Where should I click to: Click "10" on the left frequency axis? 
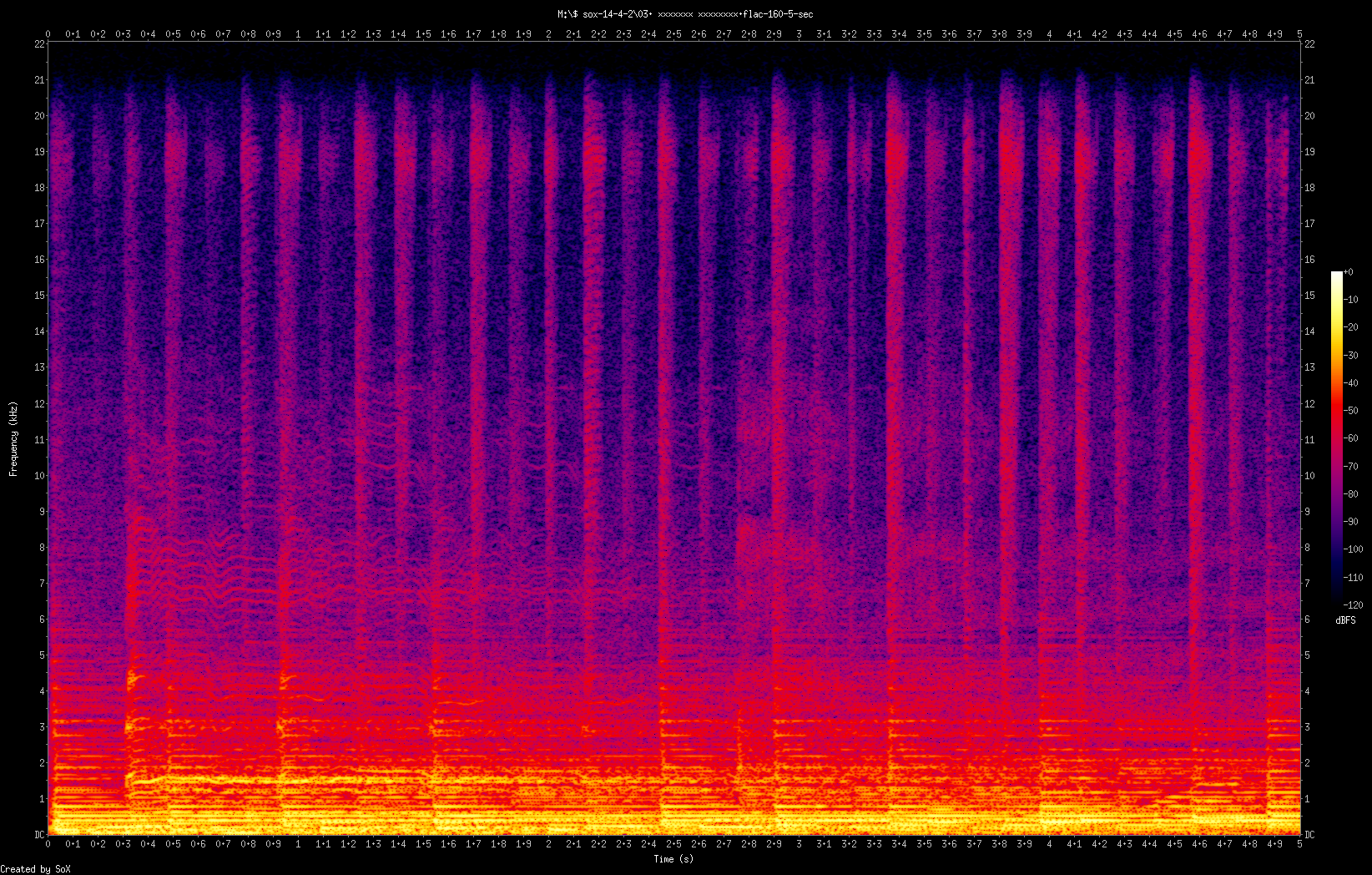(x=39, y=476)
